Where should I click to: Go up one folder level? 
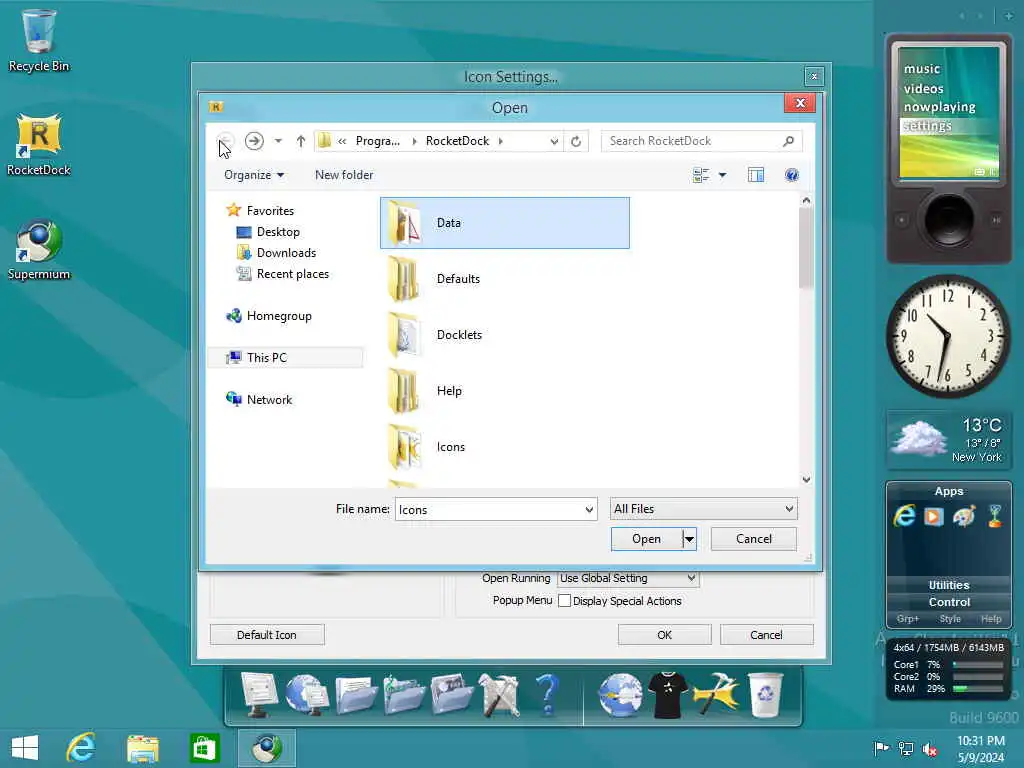(x=300, y=140)
